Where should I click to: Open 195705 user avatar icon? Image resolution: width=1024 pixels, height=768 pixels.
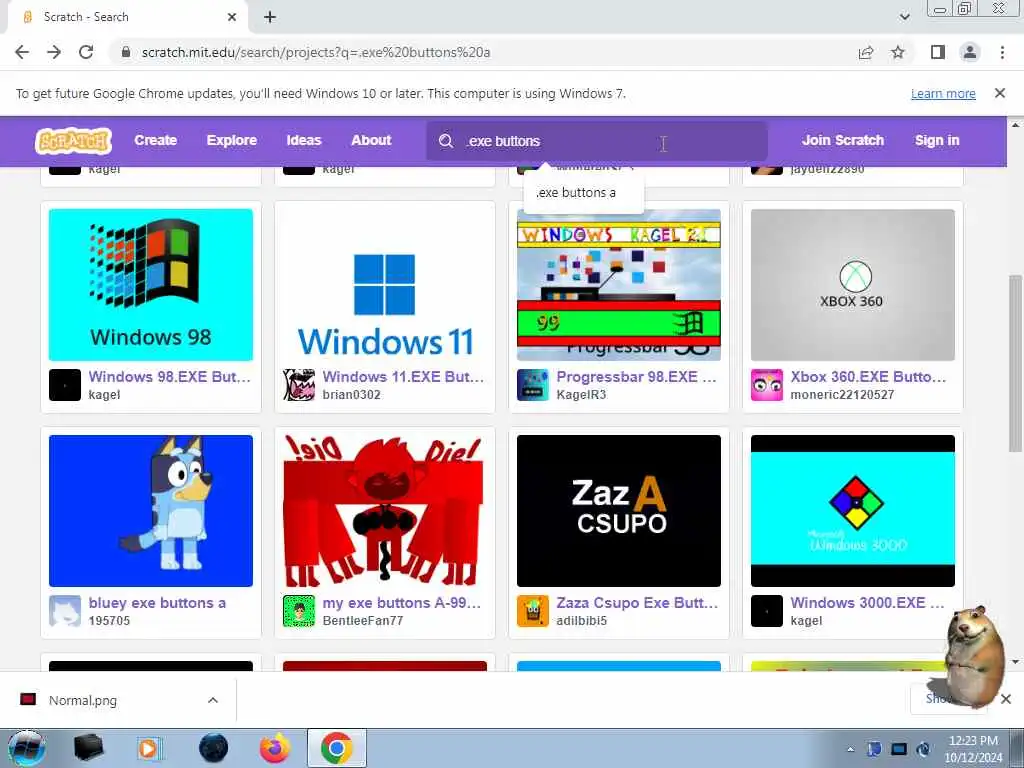[65, 611]
